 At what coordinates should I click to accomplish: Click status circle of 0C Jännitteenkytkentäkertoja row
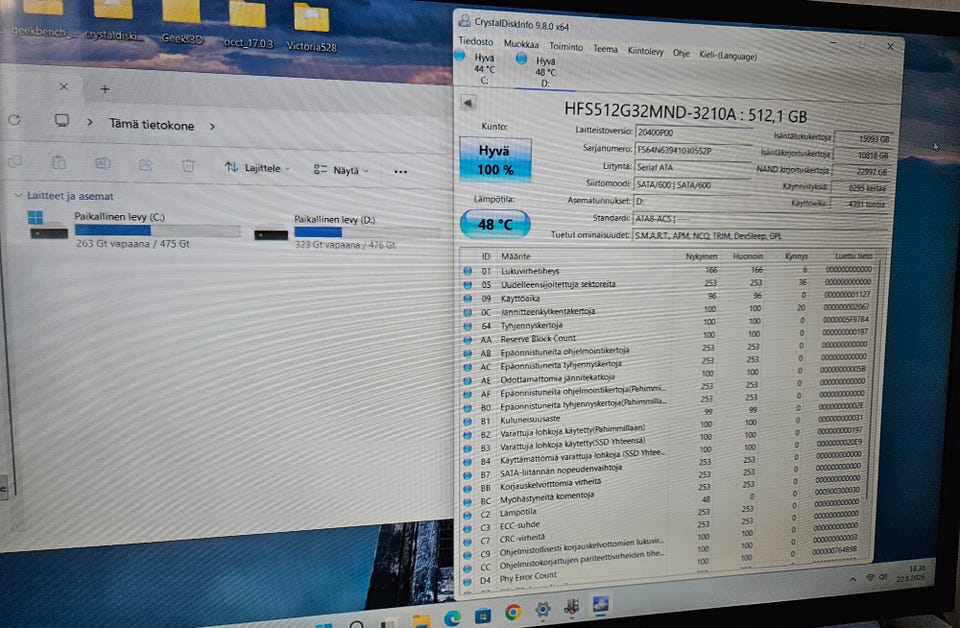468,312
